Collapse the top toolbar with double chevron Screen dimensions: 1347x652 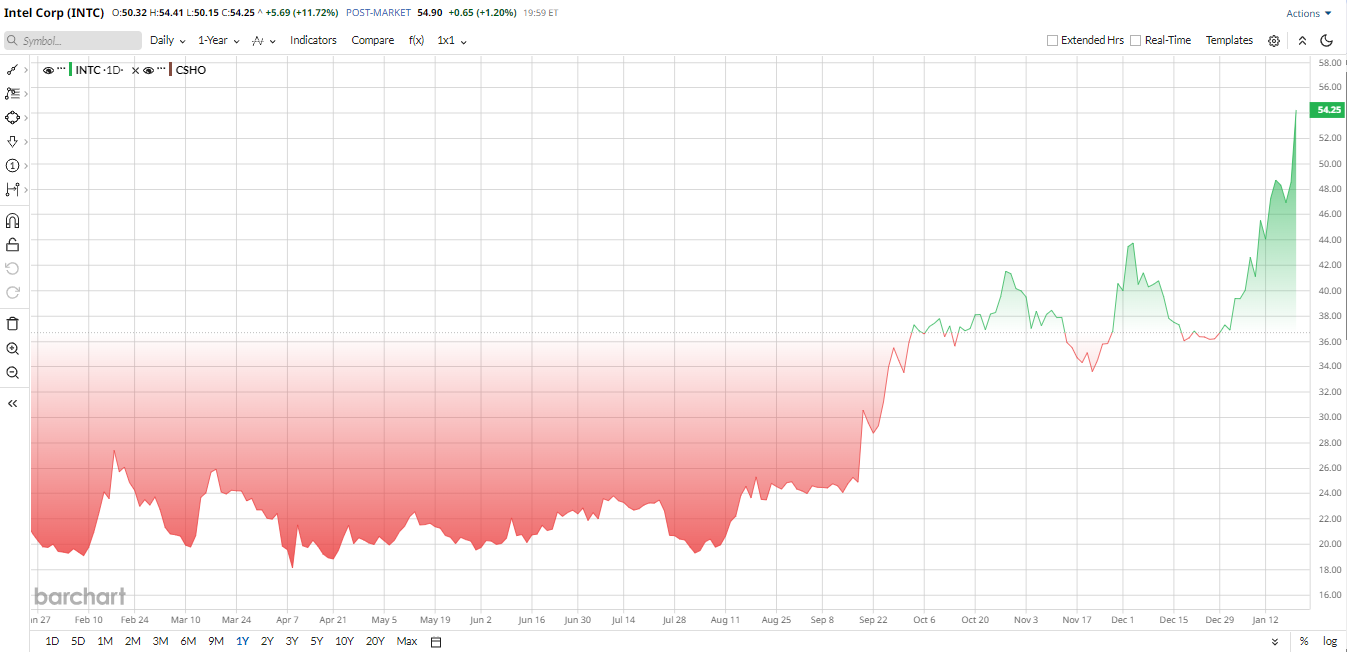(1302, 41)
